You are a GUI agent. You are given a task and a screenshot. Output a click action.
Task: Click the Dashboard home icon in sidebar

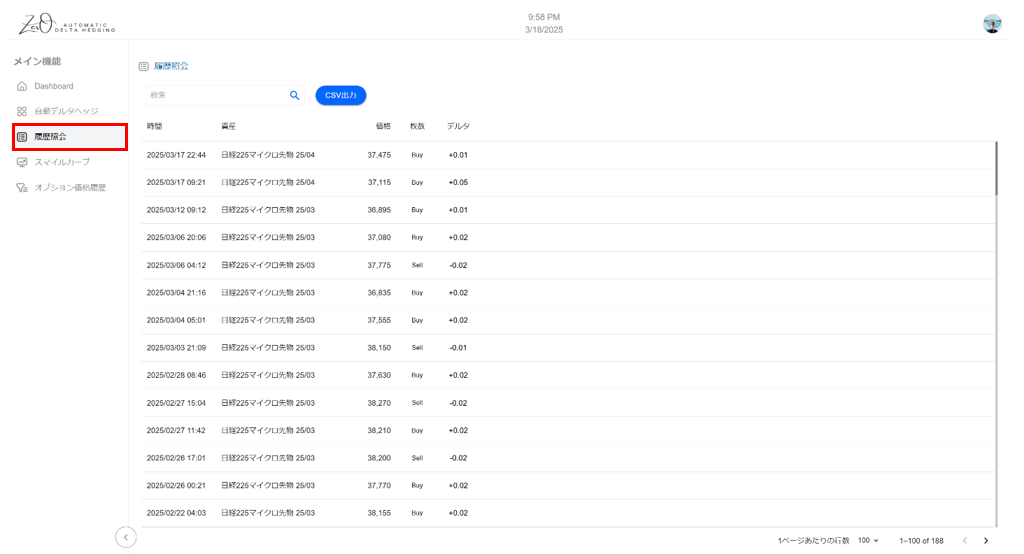point(22,86)
